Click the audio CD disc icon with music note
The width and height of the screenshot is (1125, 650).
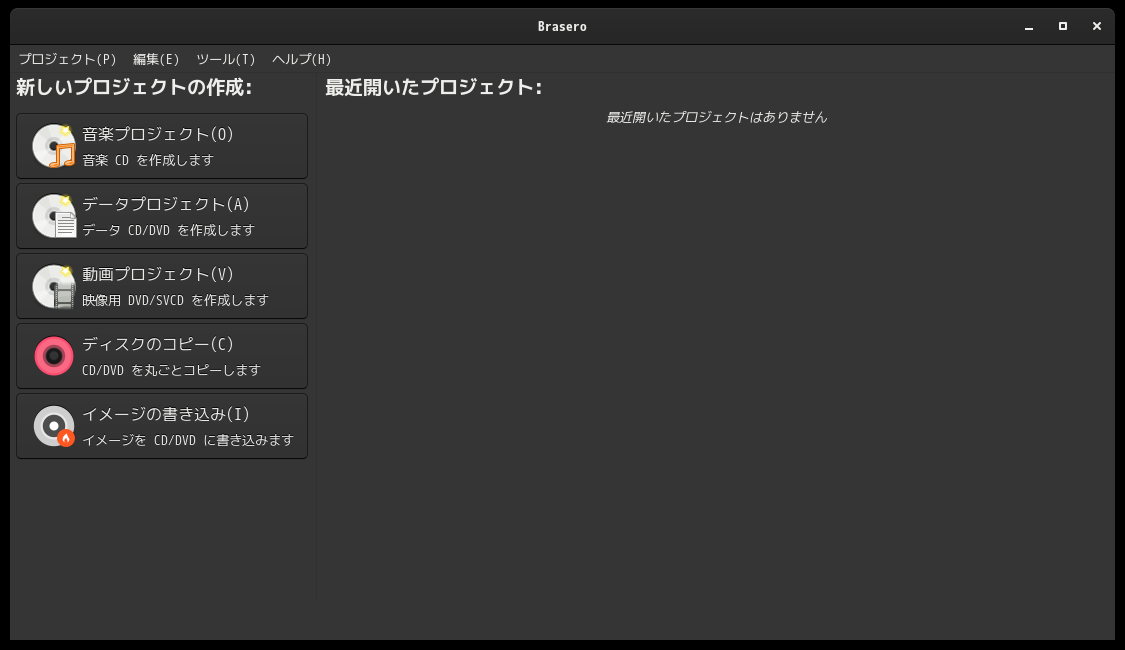click(54, 146)
